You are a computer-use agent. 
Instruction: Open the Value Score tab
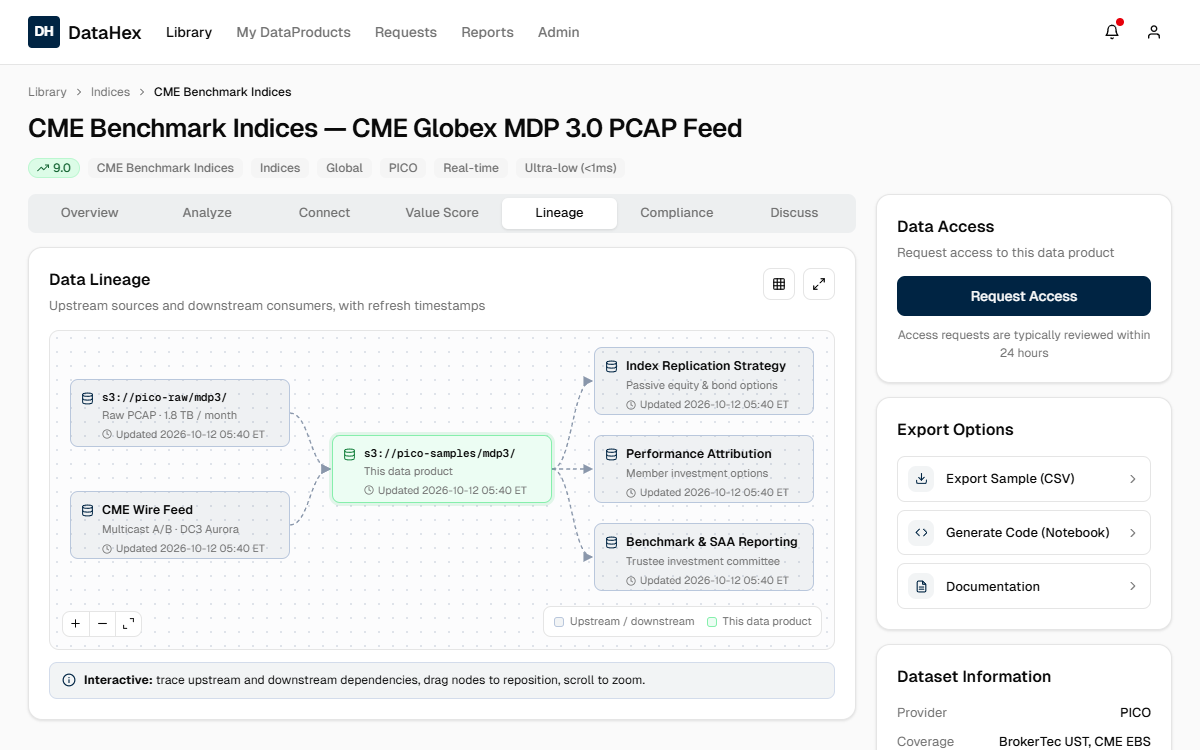point(442,213)
